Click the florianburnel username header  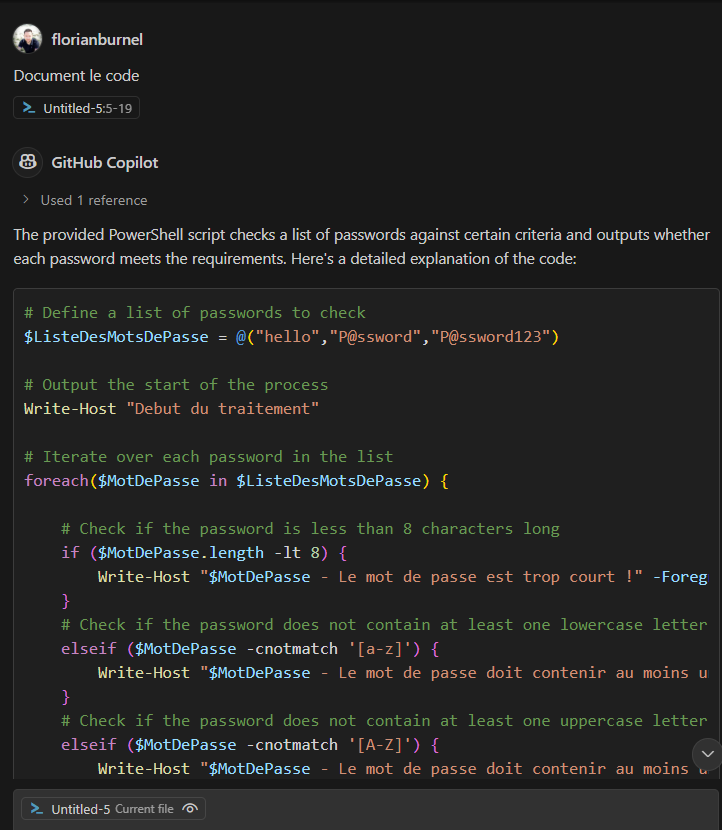pos(97,39)
